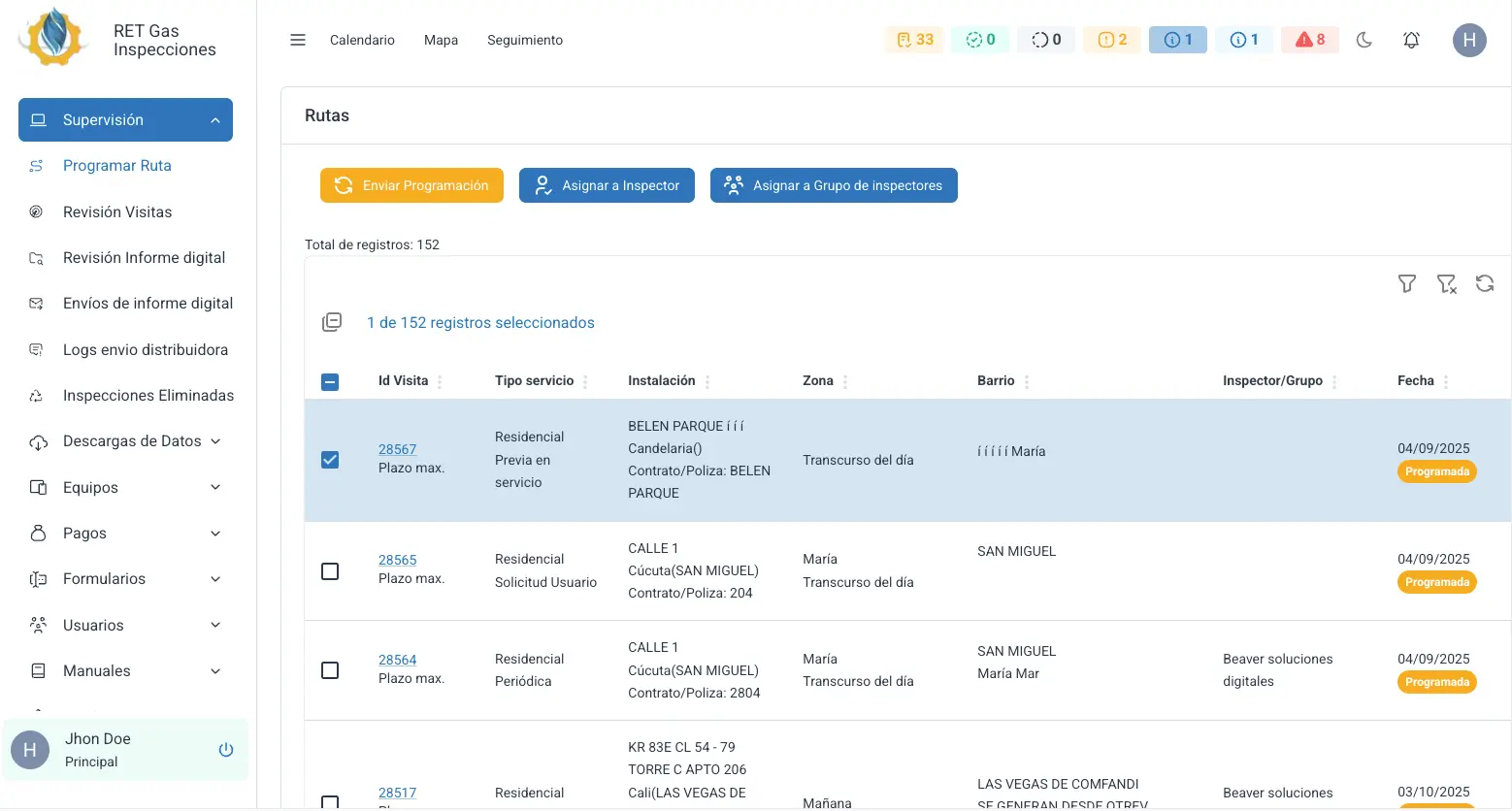Click the green status badge showing 0
The width and height of the screenshot is (1512, 811).
(x=980, y=40)
